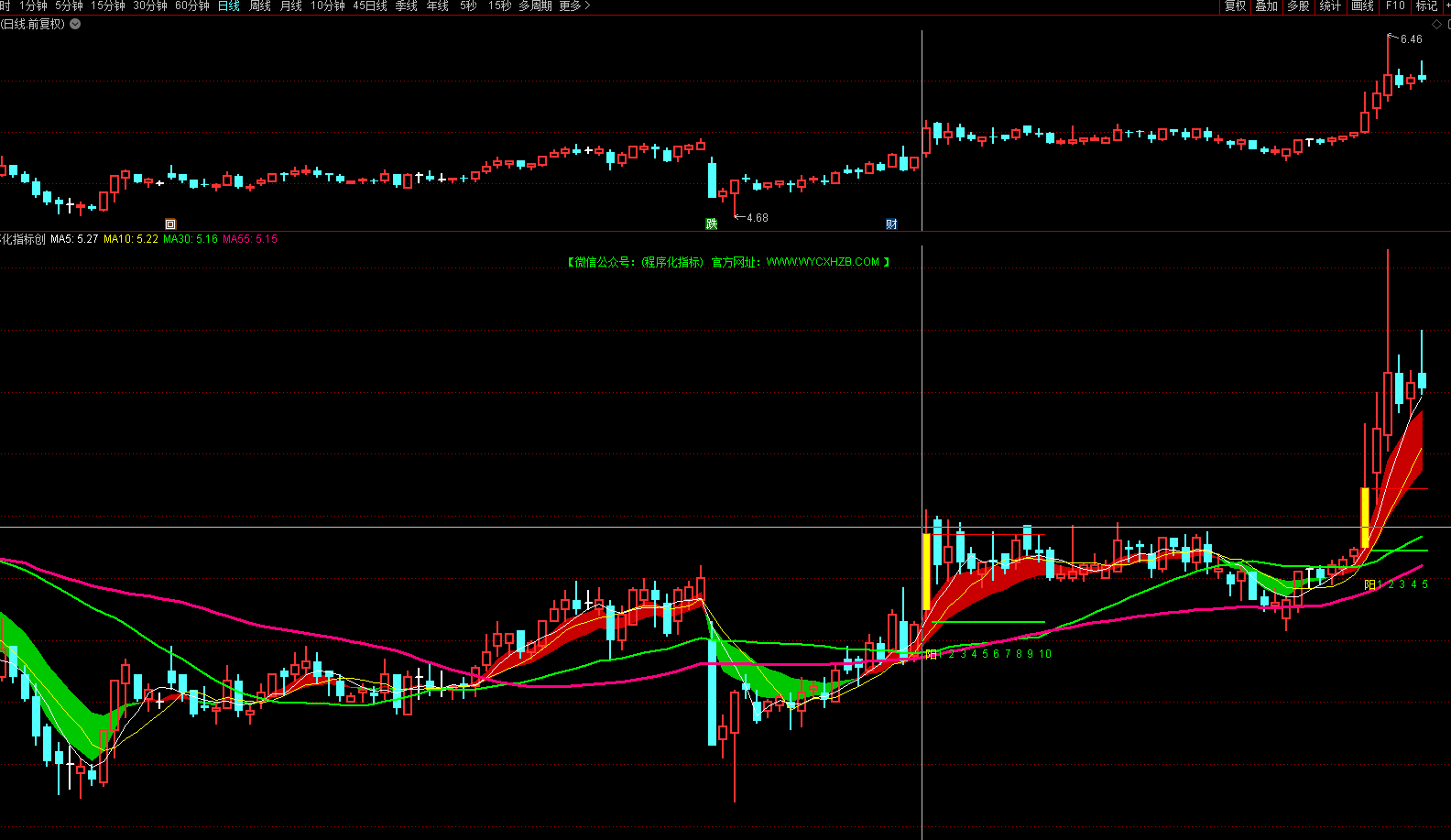Screen dimensions: 1451x840
Task: Open the 多周期 multi-period selector
Action: (x=535, y=6)
